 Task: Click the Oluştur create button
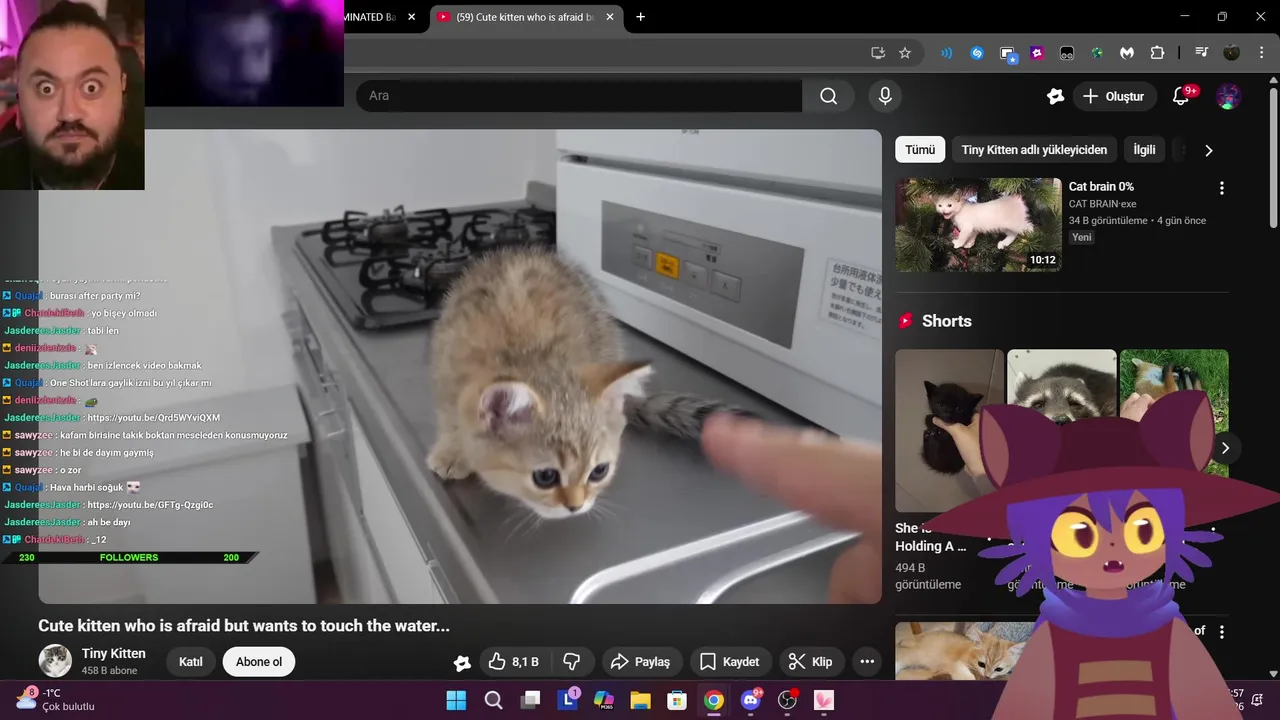[x=1114, y=96]
